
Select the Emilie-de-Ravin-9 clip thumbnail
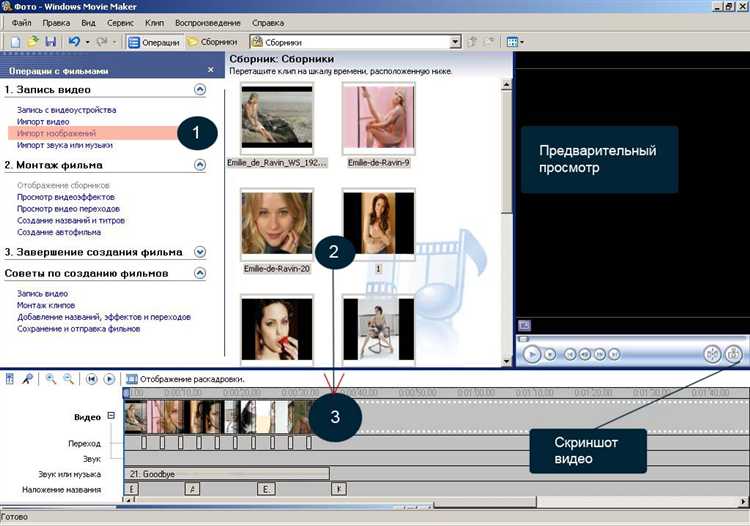coord(379,118)
